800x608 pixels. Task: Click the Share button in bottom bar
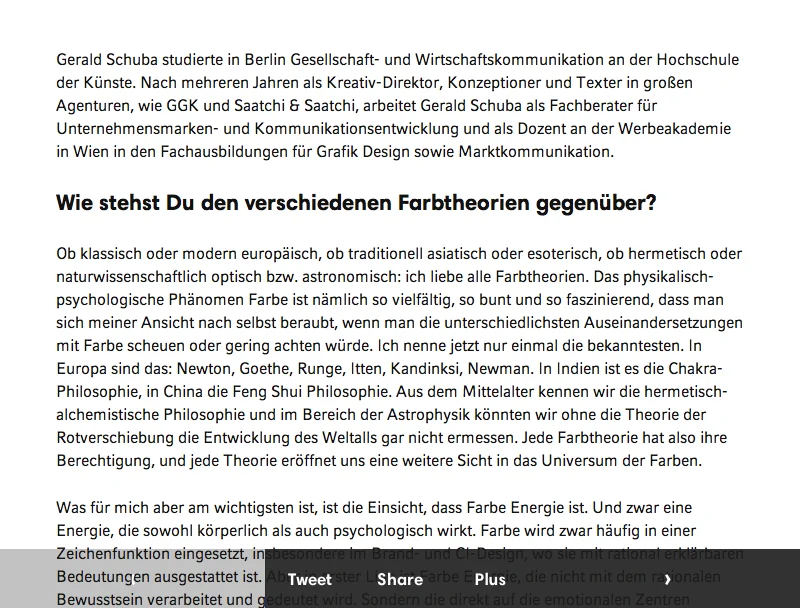tap(400, 579)
